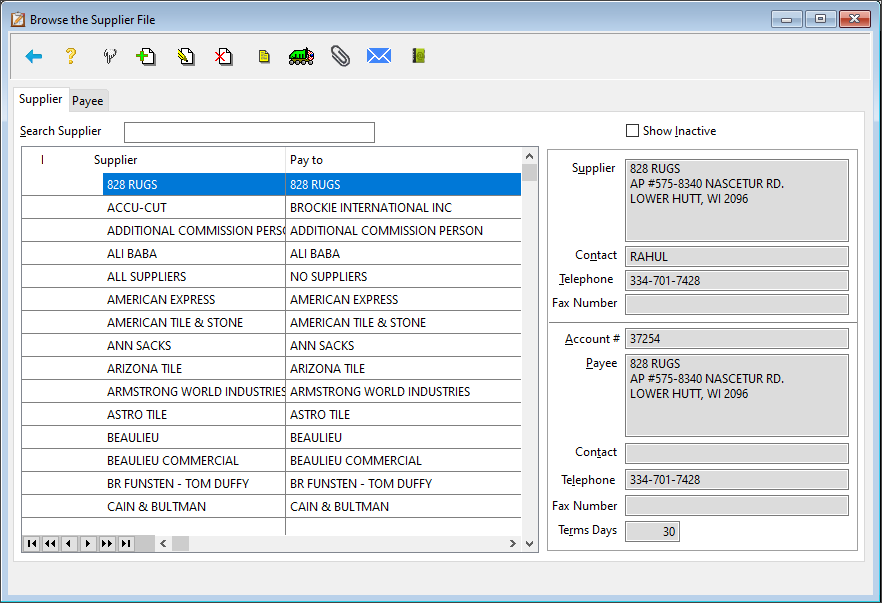The height and width of the screenshot is (603, 882).
Task: Select CAIN & BULTMAN supplier row
Action: pos(271,507)
